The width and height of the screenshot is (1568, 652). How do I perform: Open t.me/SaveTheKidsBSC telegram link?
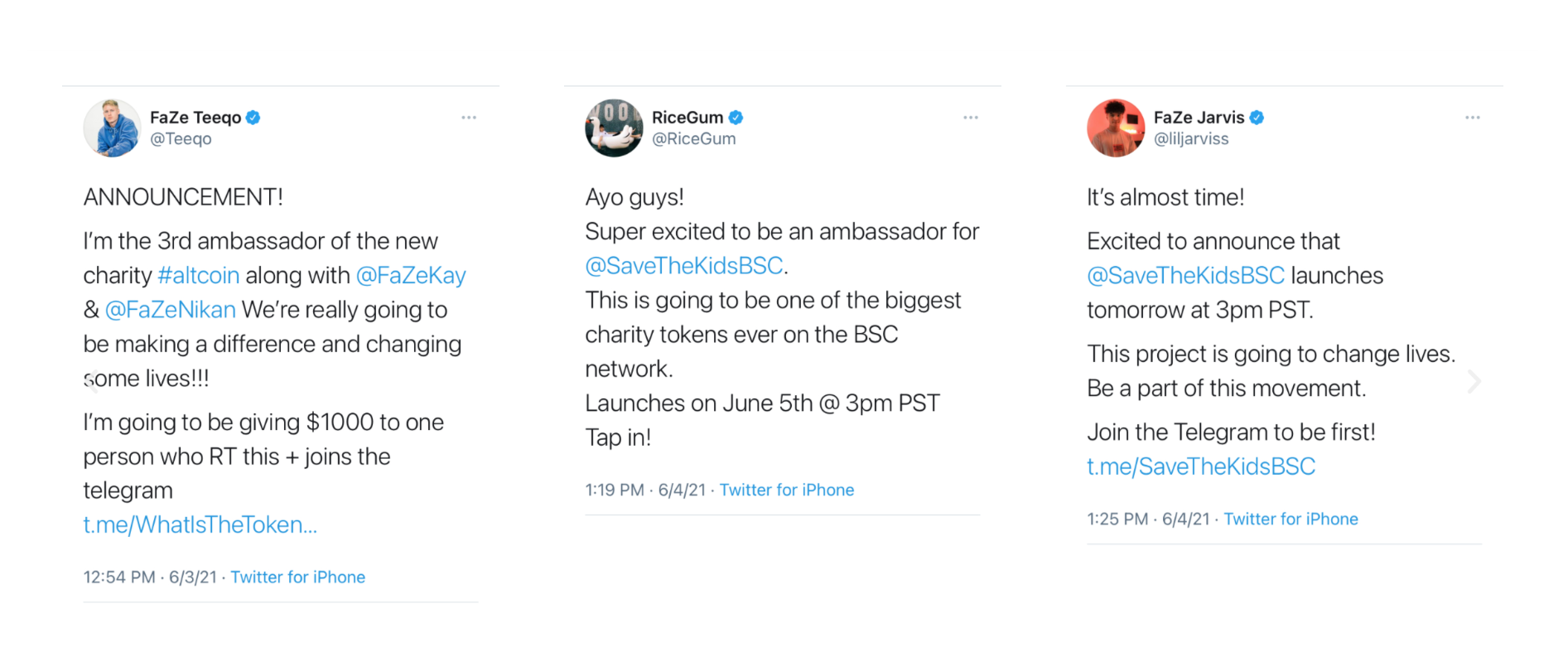pyautogui.click(x=1201, y=466)
